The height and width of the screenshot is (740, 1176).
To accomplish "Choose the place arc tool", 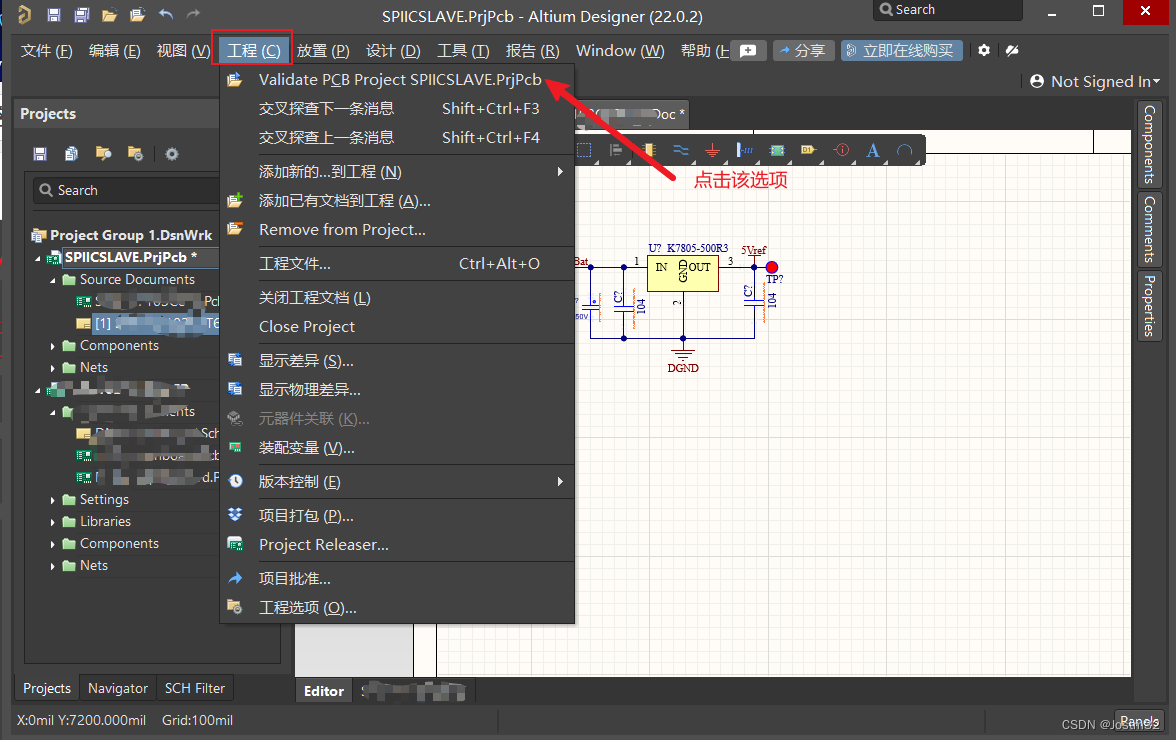I will pos(904,149).
